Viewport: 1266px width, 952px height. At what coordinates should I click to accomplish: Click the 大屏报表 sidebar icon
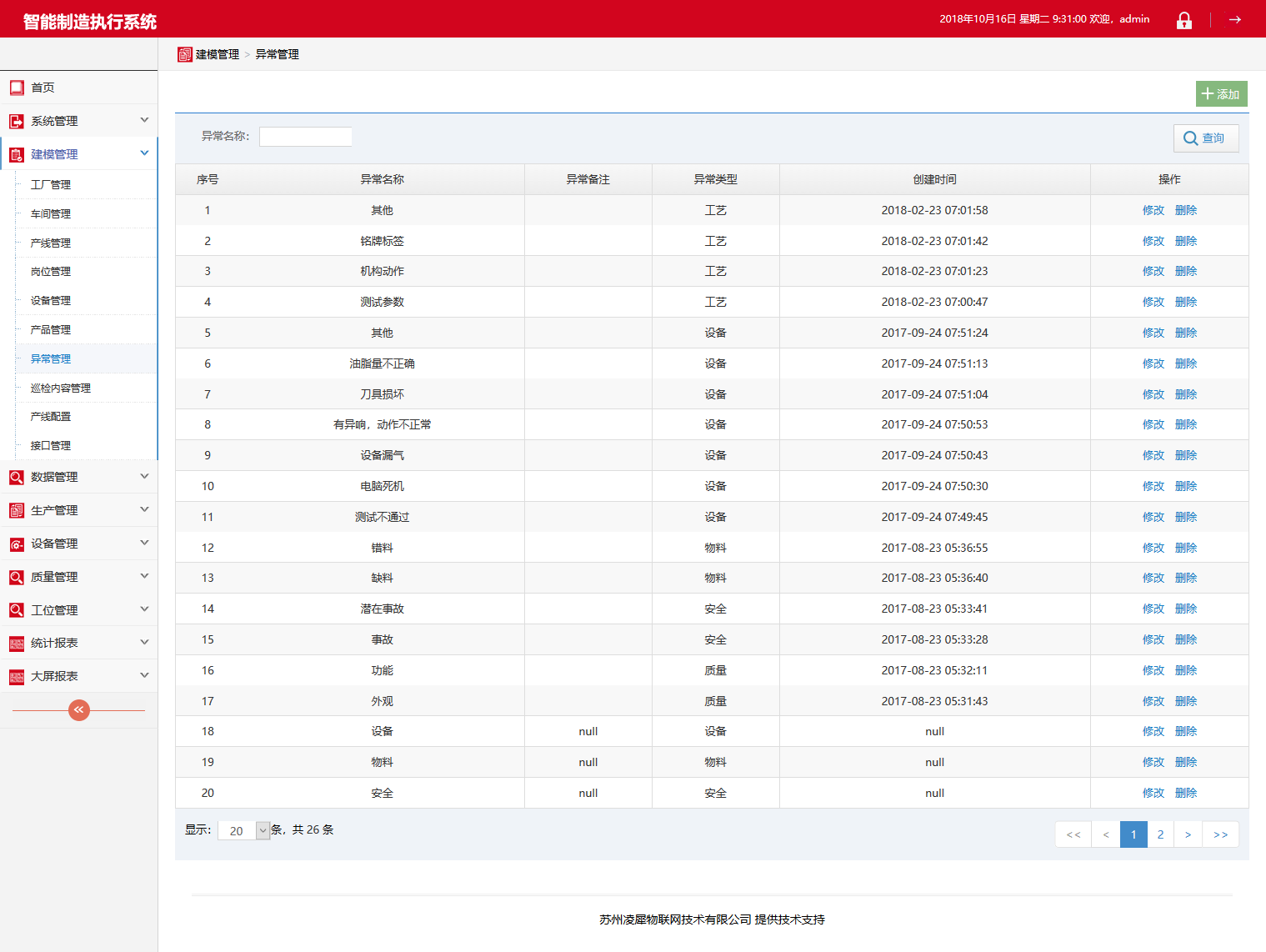(x=17, y=676)
